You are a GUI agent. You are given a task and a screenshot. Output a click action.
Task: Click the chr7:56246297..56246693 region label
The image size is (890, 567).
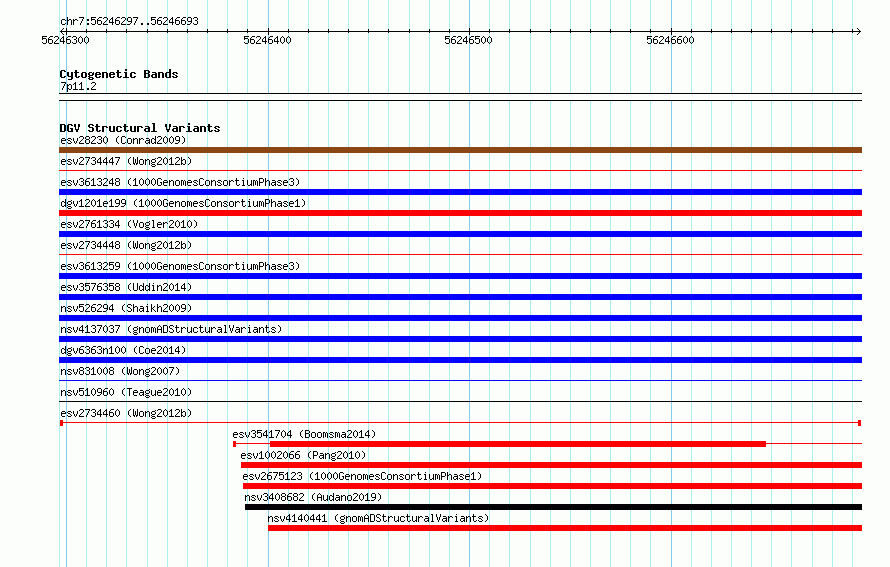pos(129,21)
